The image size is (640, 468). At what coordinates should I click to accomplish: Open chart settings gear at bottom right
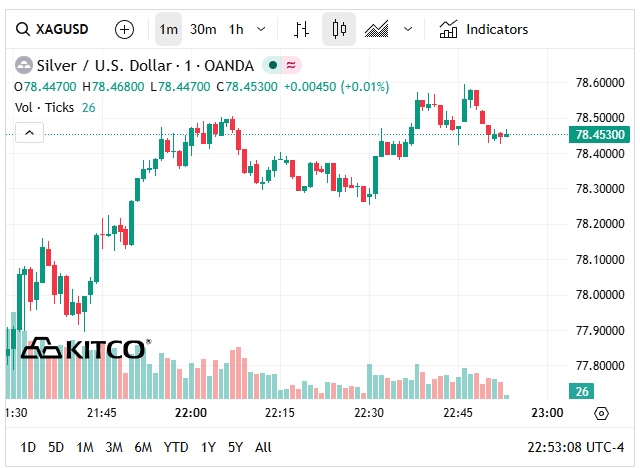[x=601, y=413]
